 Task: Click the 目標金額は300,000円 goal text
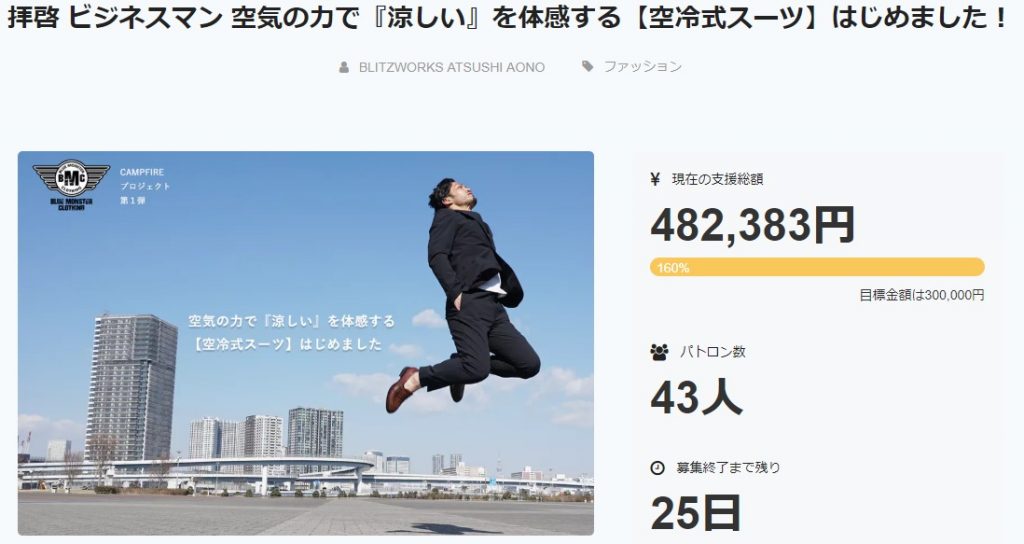point(921,295)
